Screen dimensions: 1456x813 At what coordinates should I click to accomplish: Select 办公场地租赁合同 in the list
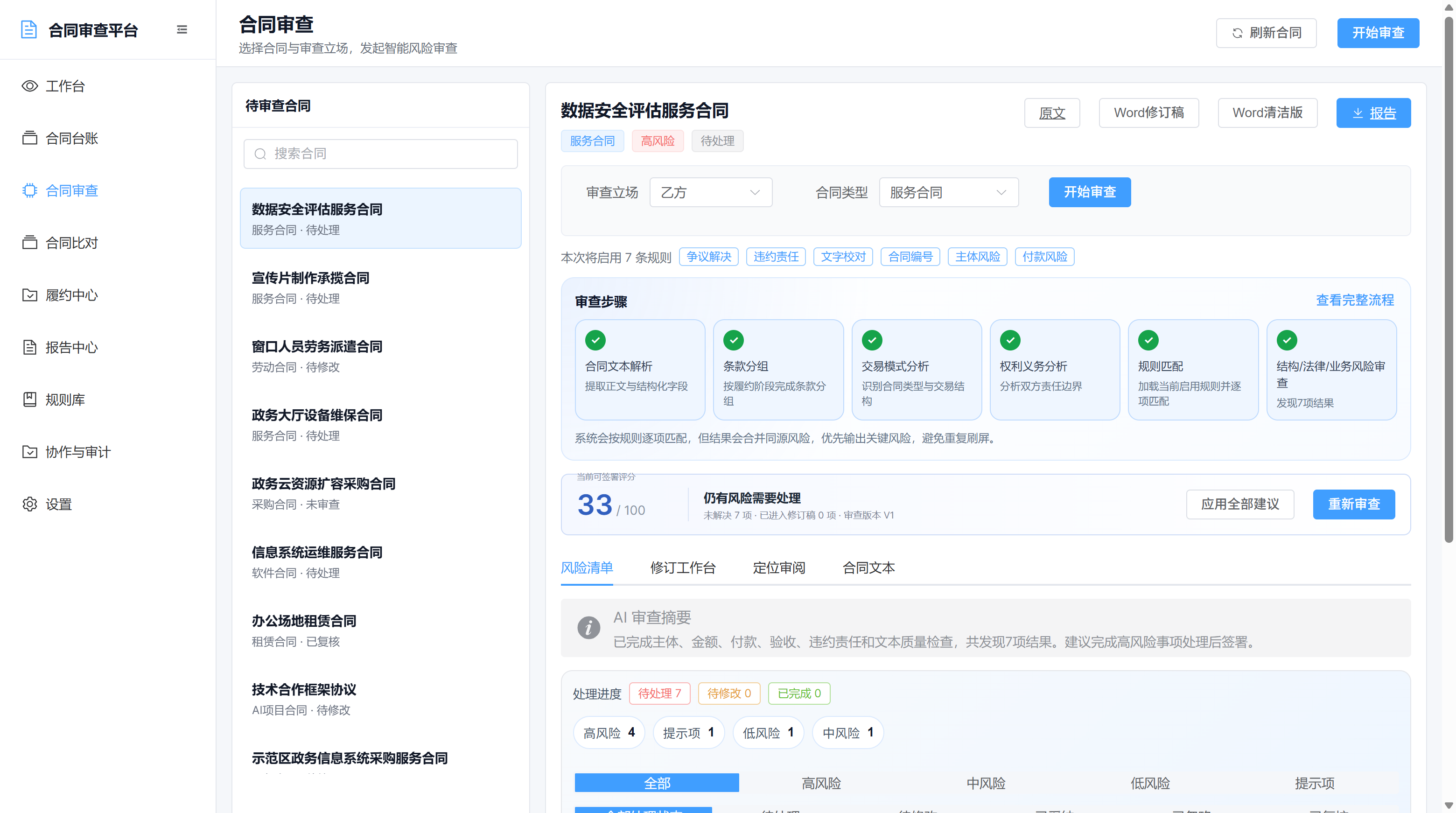pyautogui.click(x=380, y=630)
